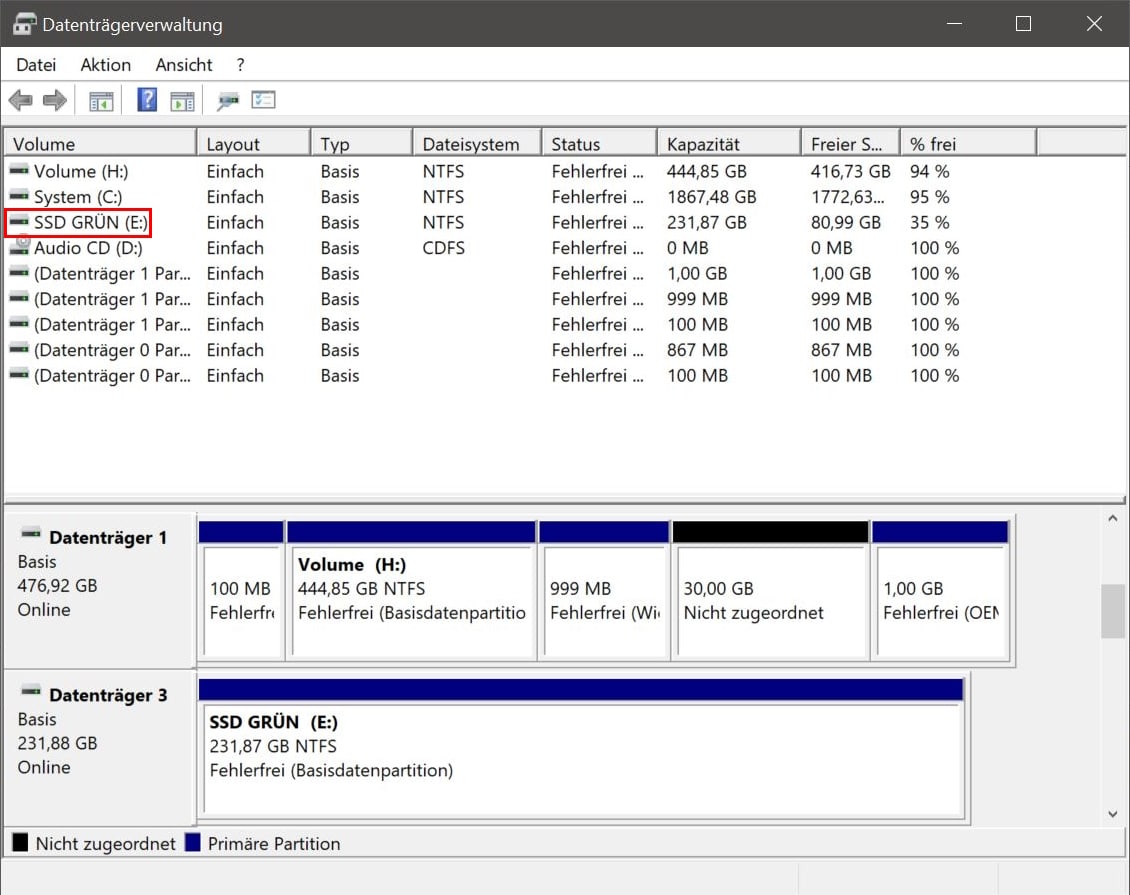
Task: Click the 80,99 GB free space cell
Action: [845, 223]
